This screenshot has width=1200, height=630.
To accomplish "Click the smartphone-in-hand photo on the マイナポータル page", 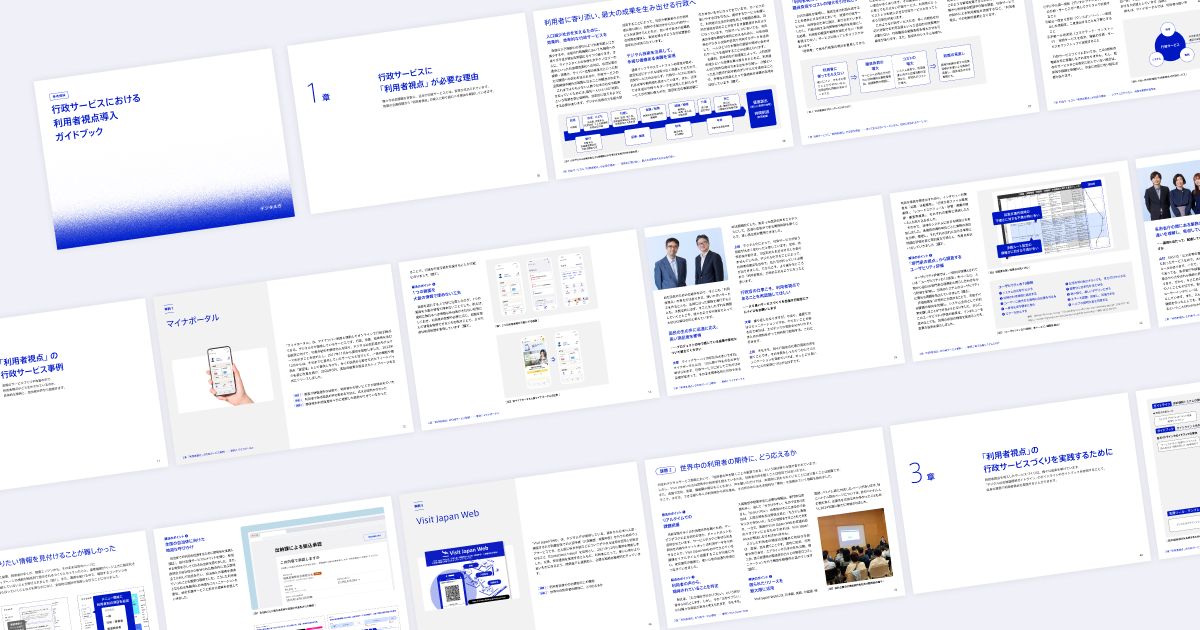I will click(x=226, y=374).
